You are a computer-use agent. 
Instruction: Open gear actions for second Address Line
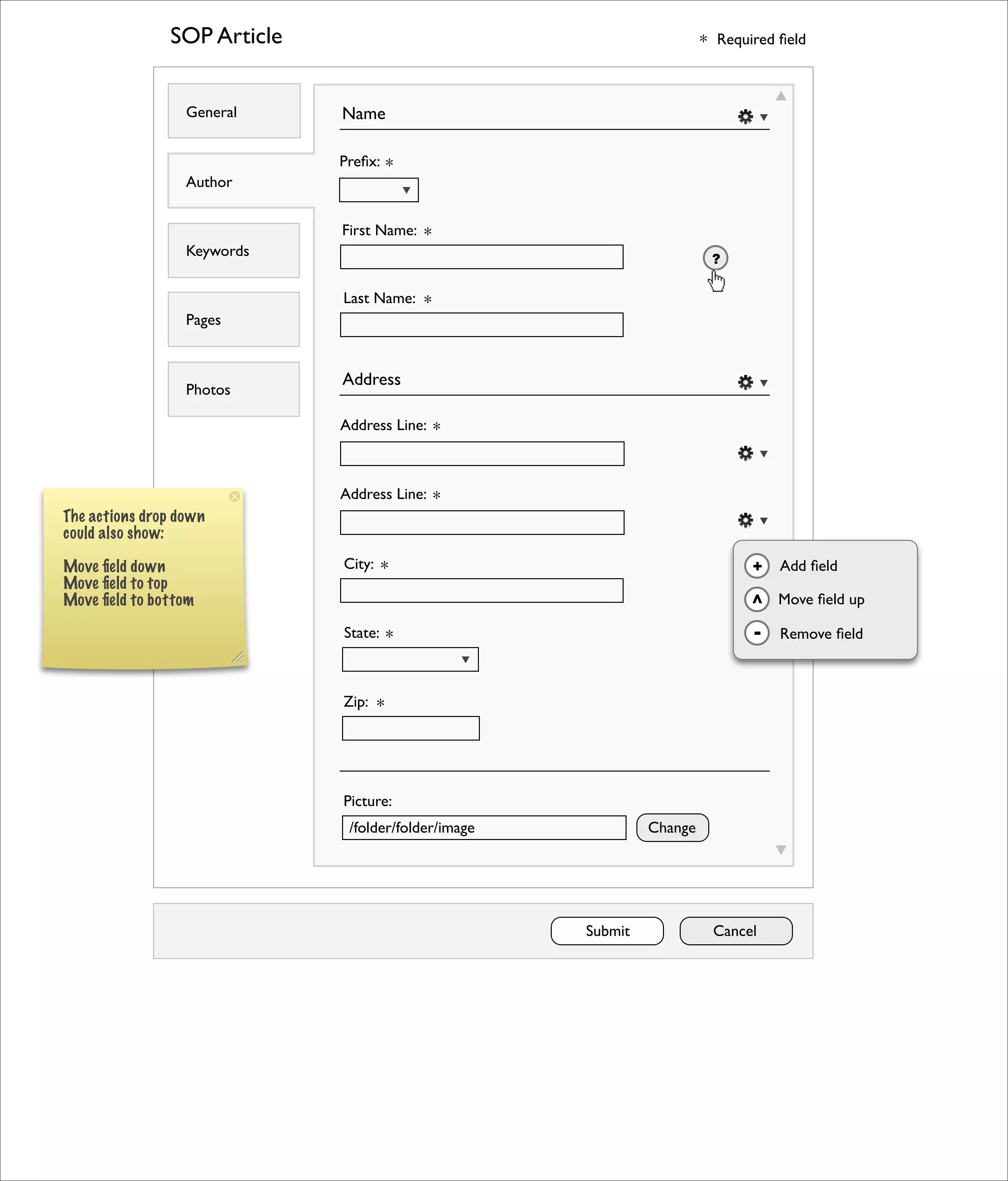(x=745, y=520)
